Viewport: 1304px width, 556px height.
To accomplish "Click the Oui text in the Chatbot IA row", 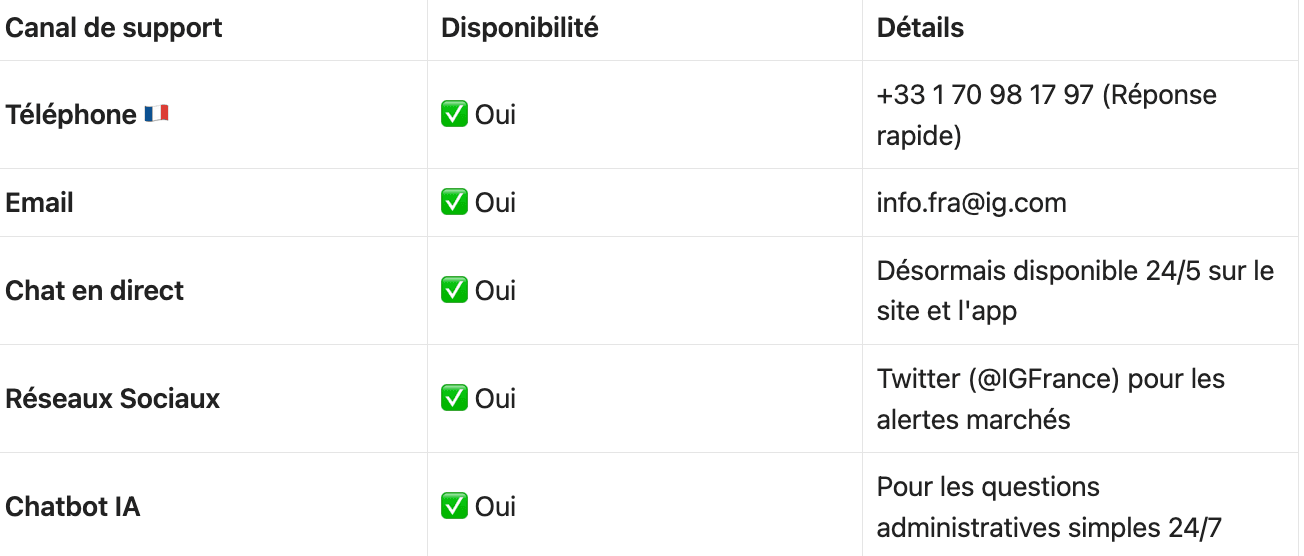I will pos(495,507).
